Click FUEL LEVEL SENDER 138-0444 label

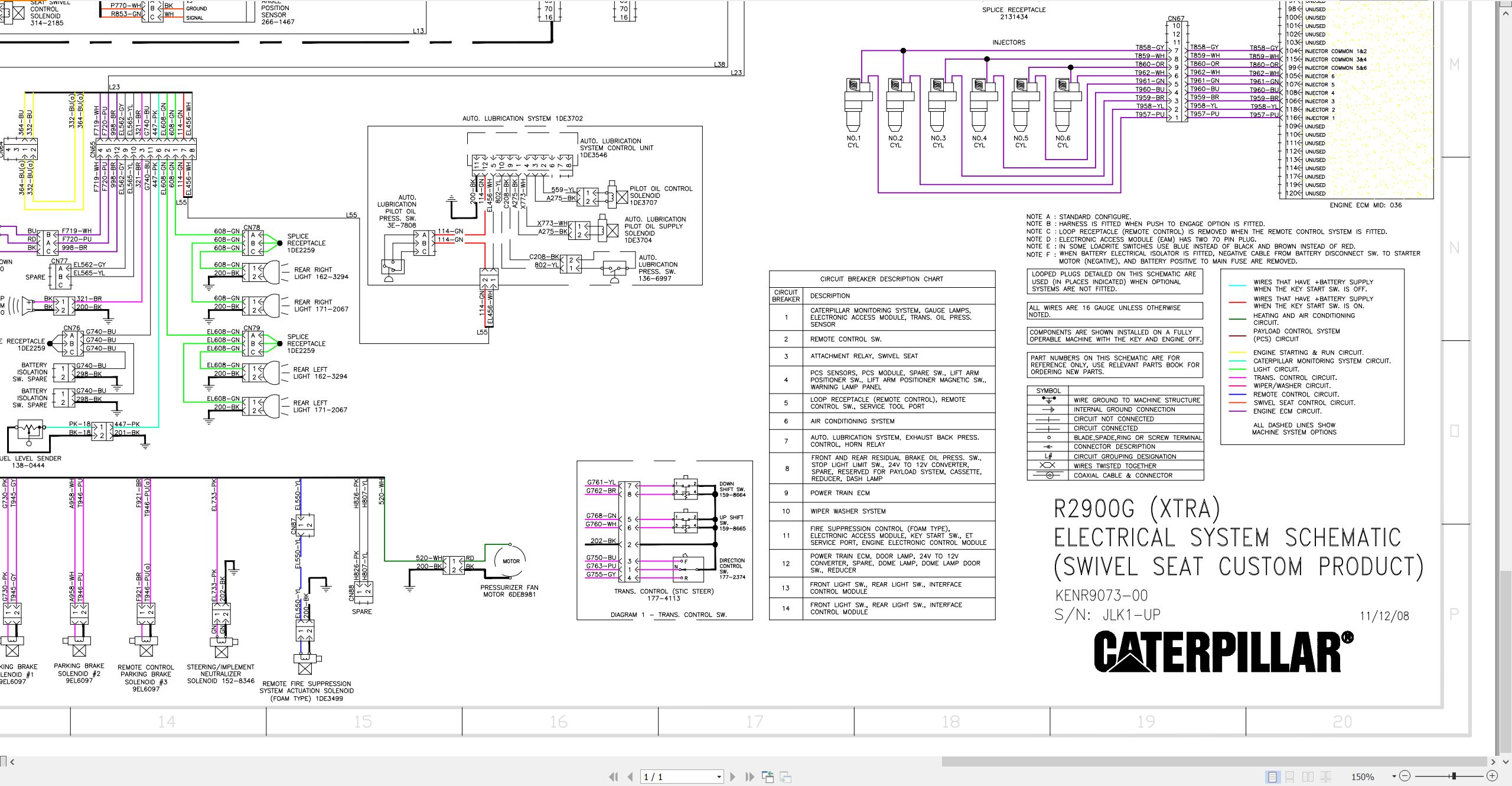point(31,462)
